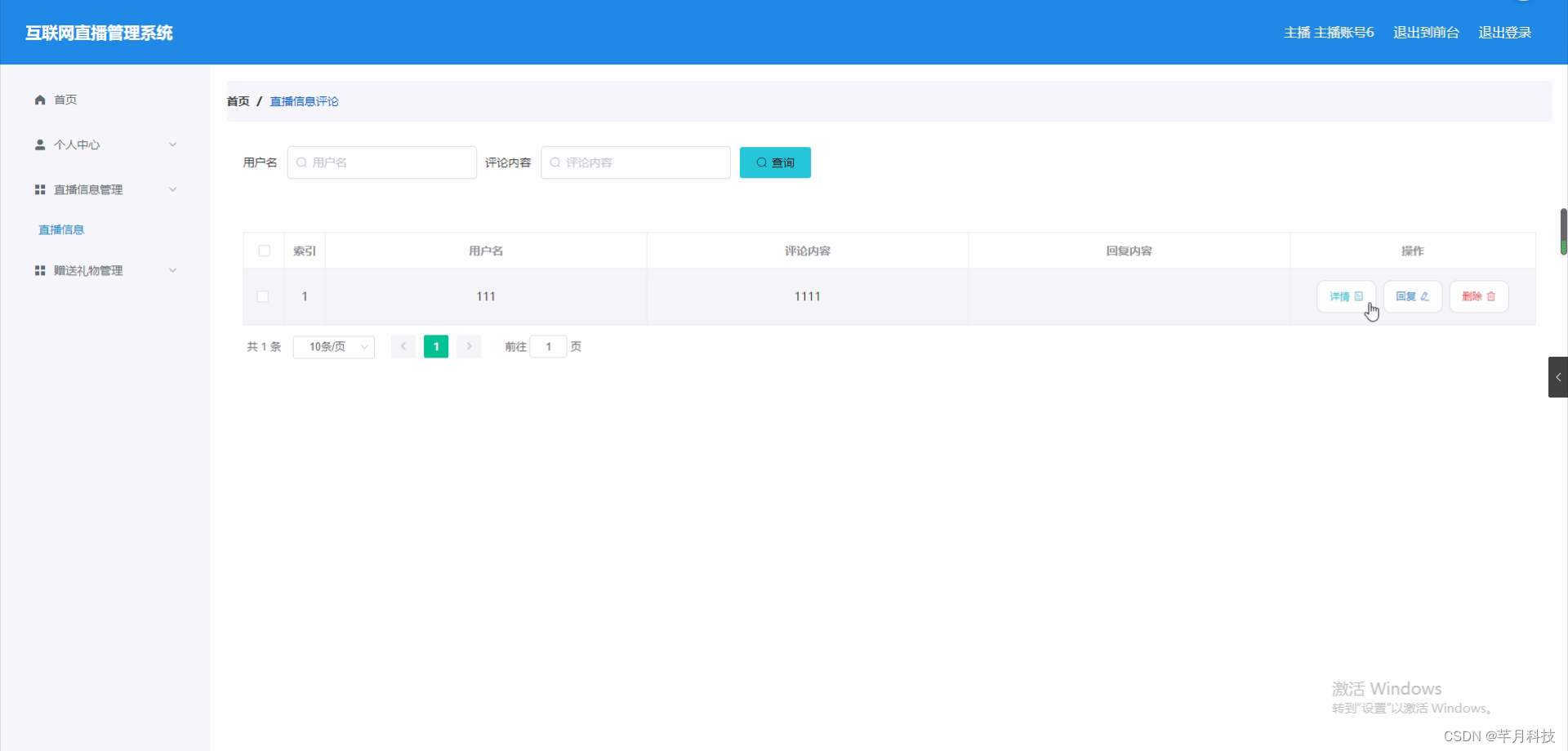The image size is (1568, 751).
Task: Click the grid icon beside 直播信息管理
Action: pyautogui.click(x=39, y=189)
